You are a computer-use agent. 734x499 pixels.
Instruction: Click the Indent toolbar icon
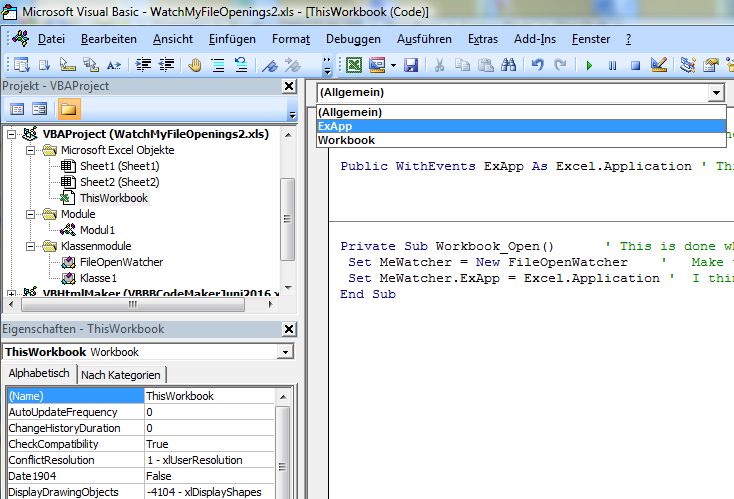143,65
